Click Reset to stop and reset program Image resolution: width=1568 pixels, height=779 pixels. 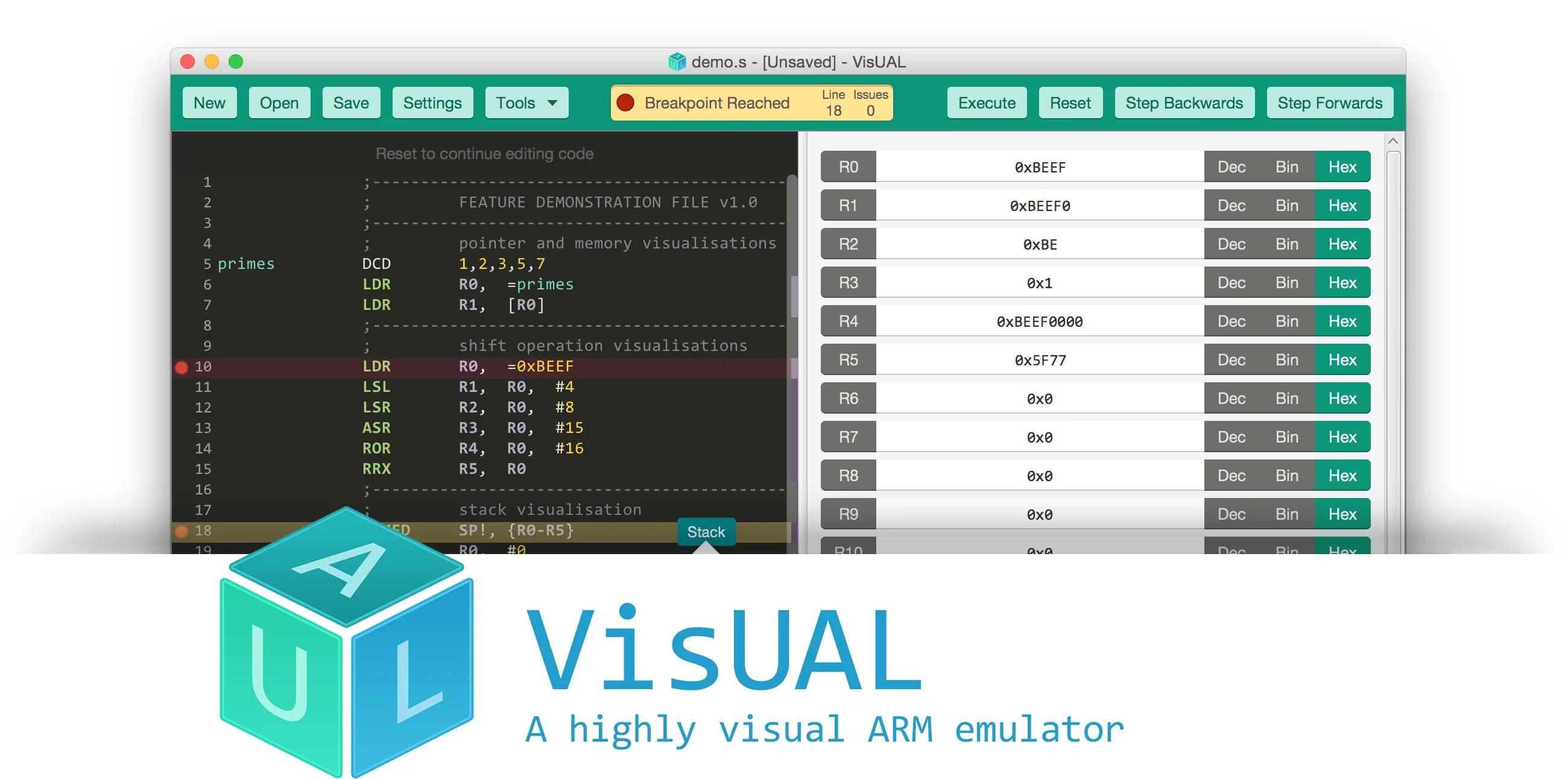(x=1070, y=102)
